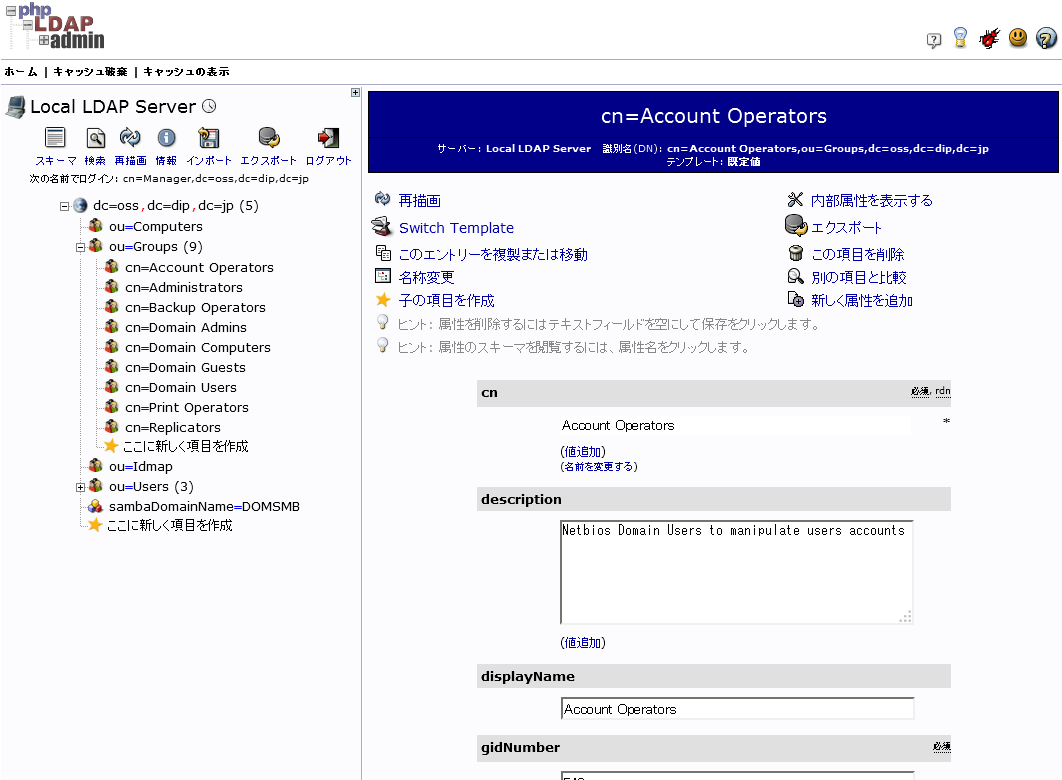Screen dimensions: 1062x780
Task: Click the round blue question mark icon
Action: (x=1046, y=38)
